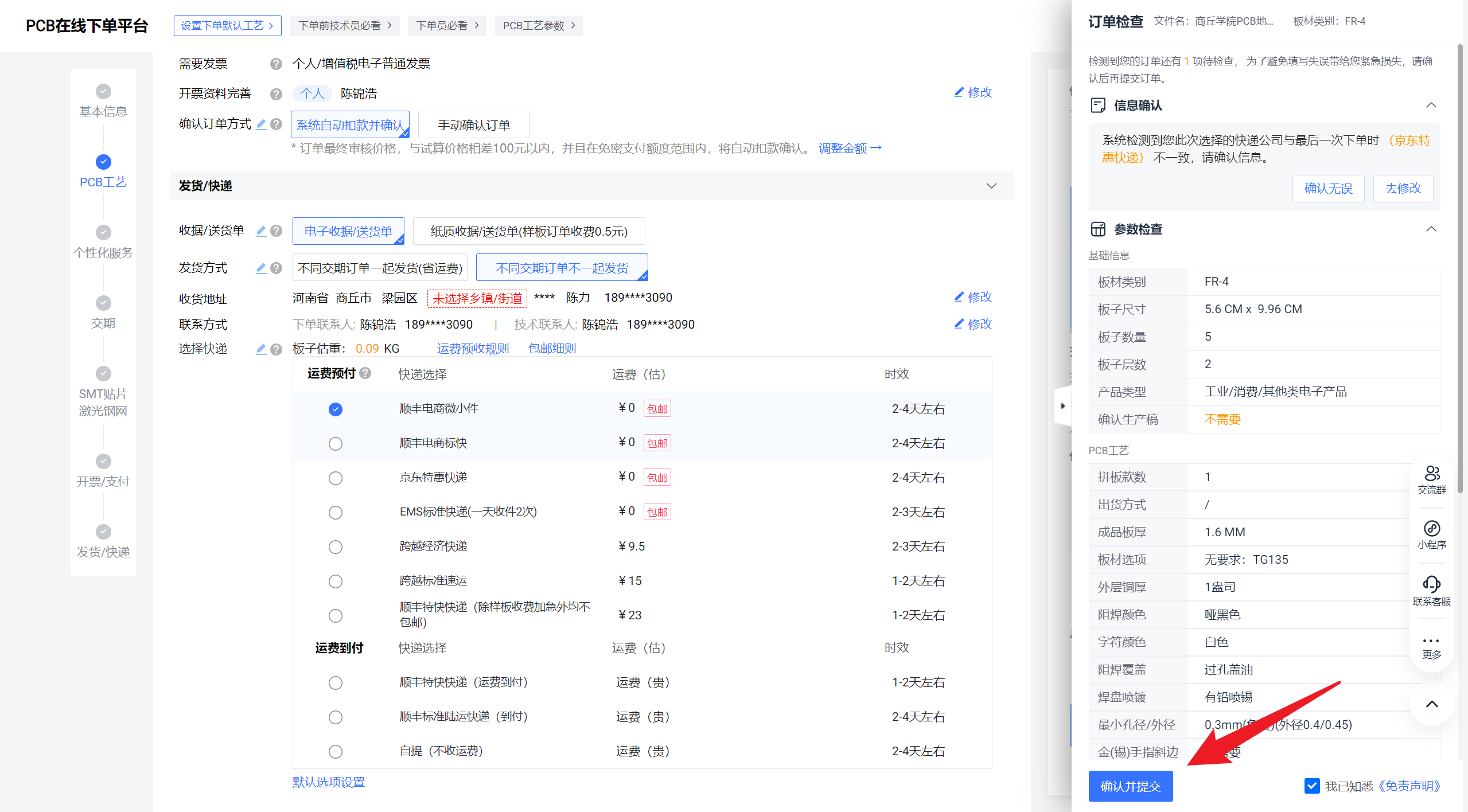1468x812 pixels.
Task: Click the 交流群 group chat icon
Action: (x=1431, y=474)
